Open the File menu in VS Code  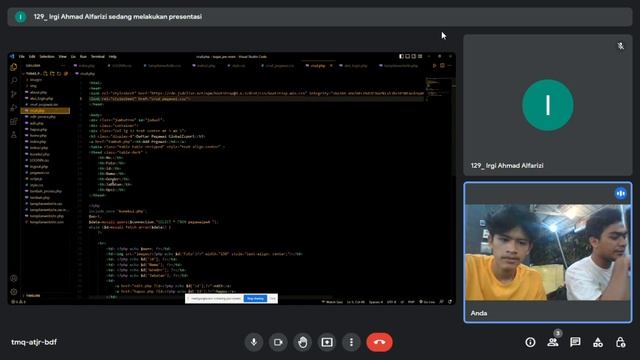[22, 57]
